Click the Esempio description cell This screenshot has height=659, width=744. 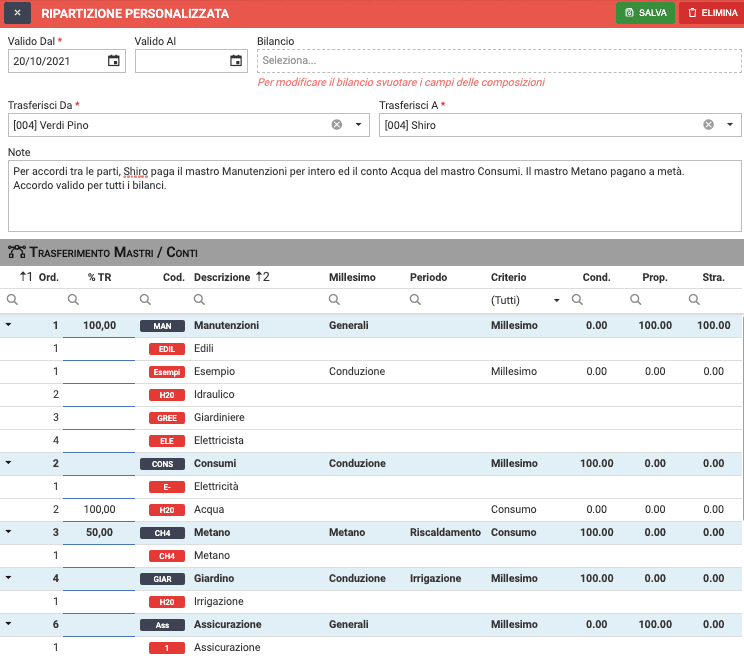point(214,371)
